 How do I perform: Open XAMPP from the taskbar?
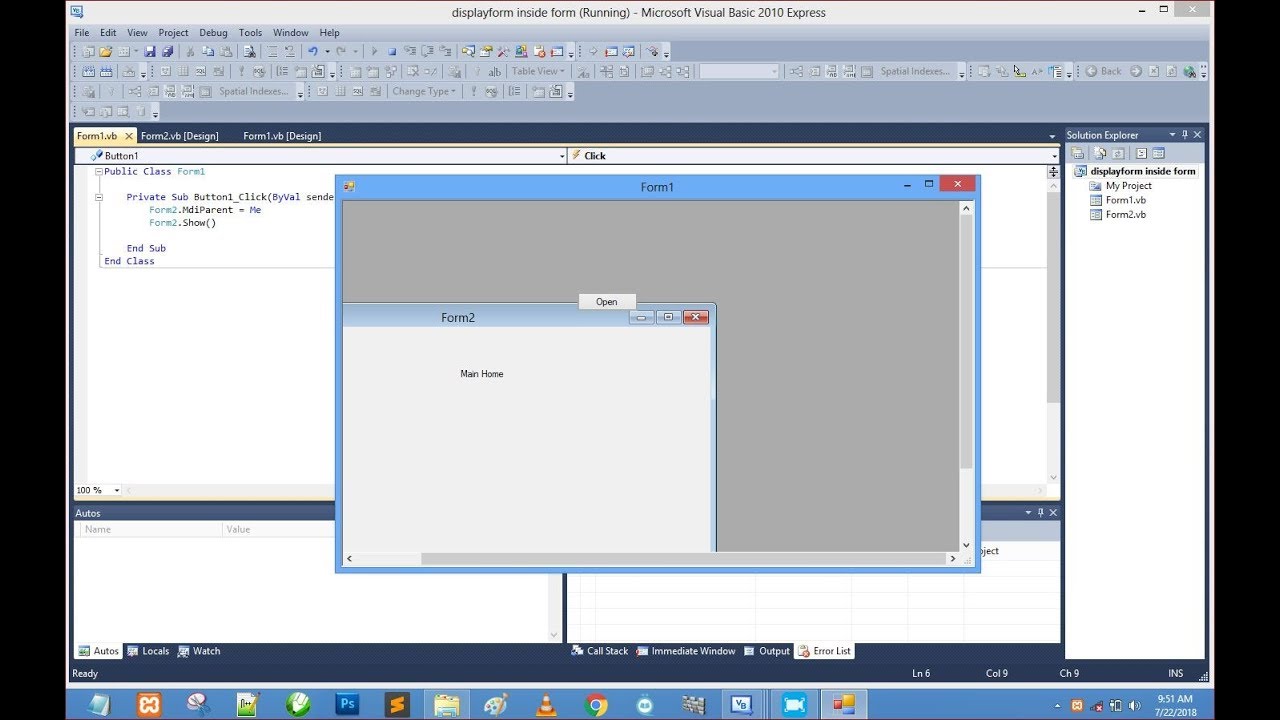[x=148, y=705]
